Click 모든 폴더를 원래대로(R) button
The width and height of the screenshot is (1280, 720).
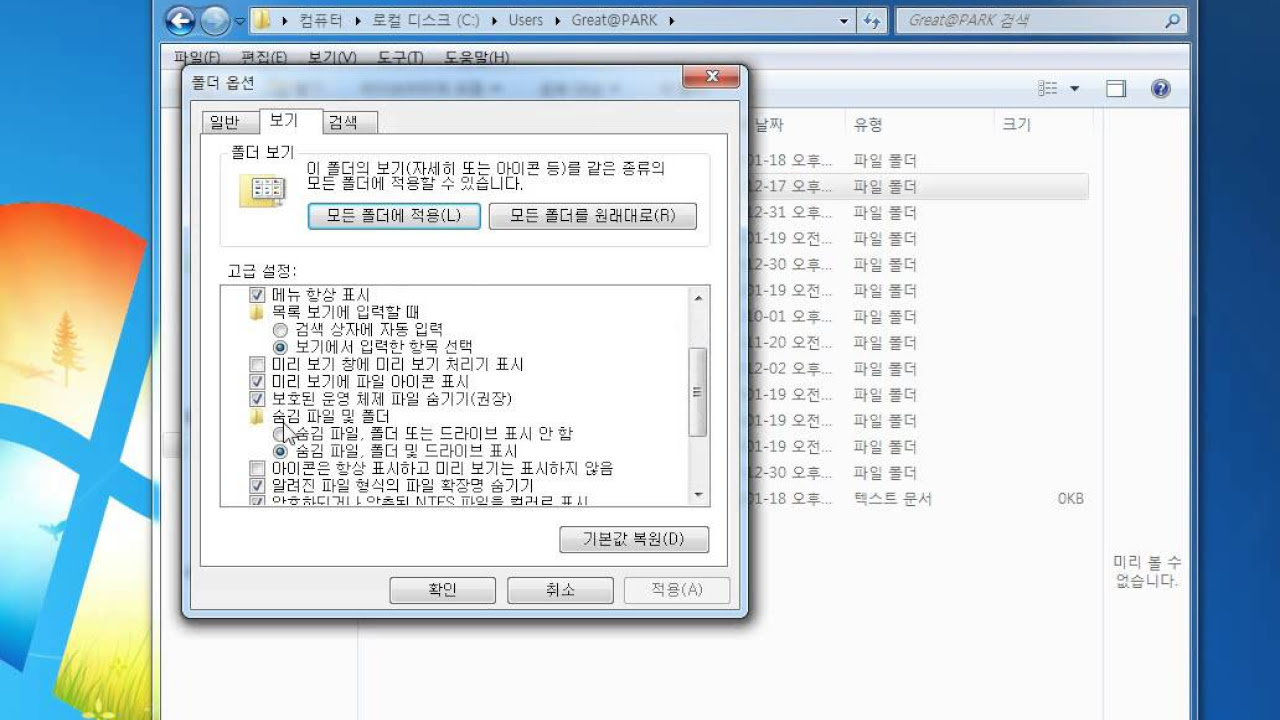click(592, 216)
